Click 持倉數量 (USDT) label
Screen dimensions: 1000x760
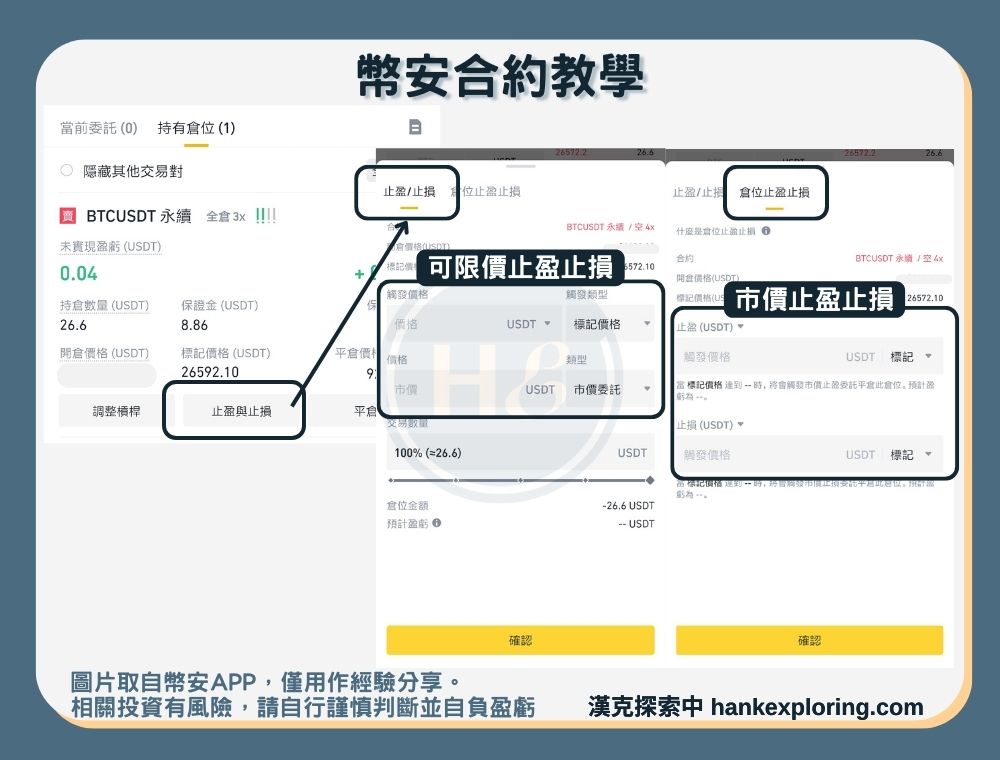click(104, 305)
